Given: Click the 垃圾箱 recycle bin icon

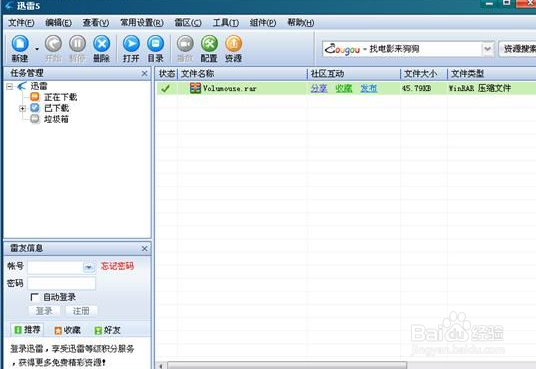Looking at the screenshot, I should click(x=35, y=119).
